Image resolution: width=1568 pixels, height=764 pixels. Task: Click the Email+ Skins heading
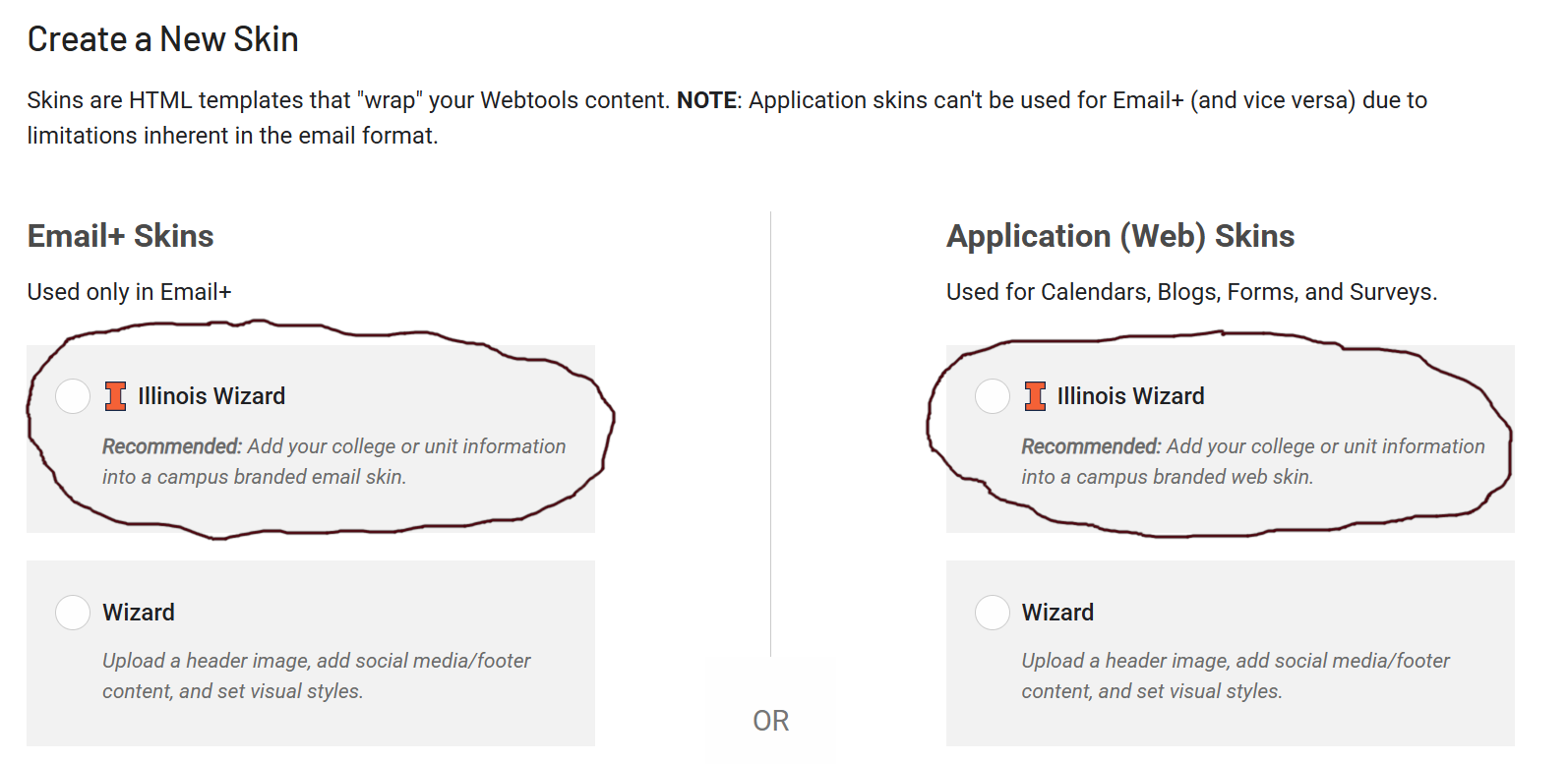tap(121, 236)
